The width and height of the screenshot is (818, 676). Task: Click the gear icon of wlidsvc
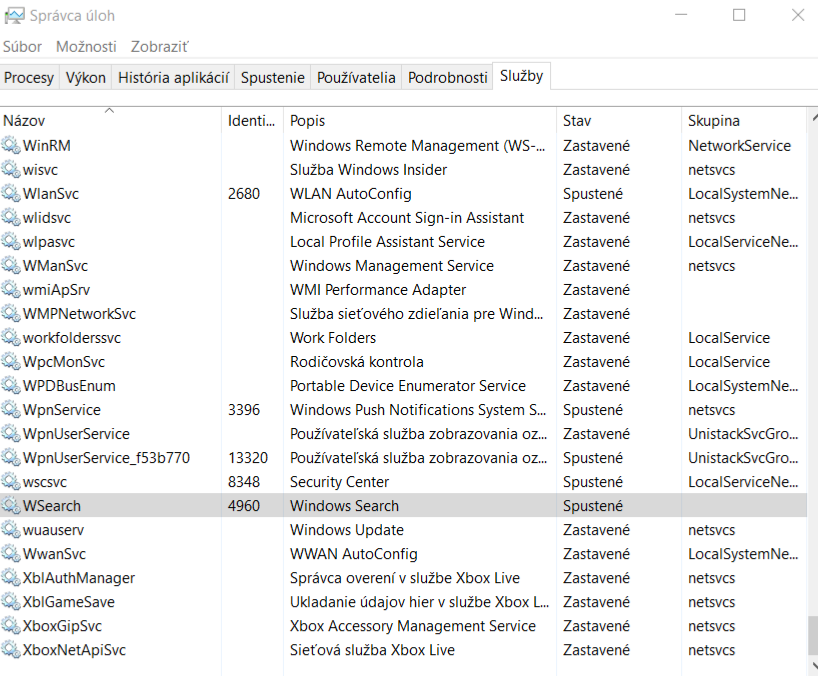(x=10, y=217)
